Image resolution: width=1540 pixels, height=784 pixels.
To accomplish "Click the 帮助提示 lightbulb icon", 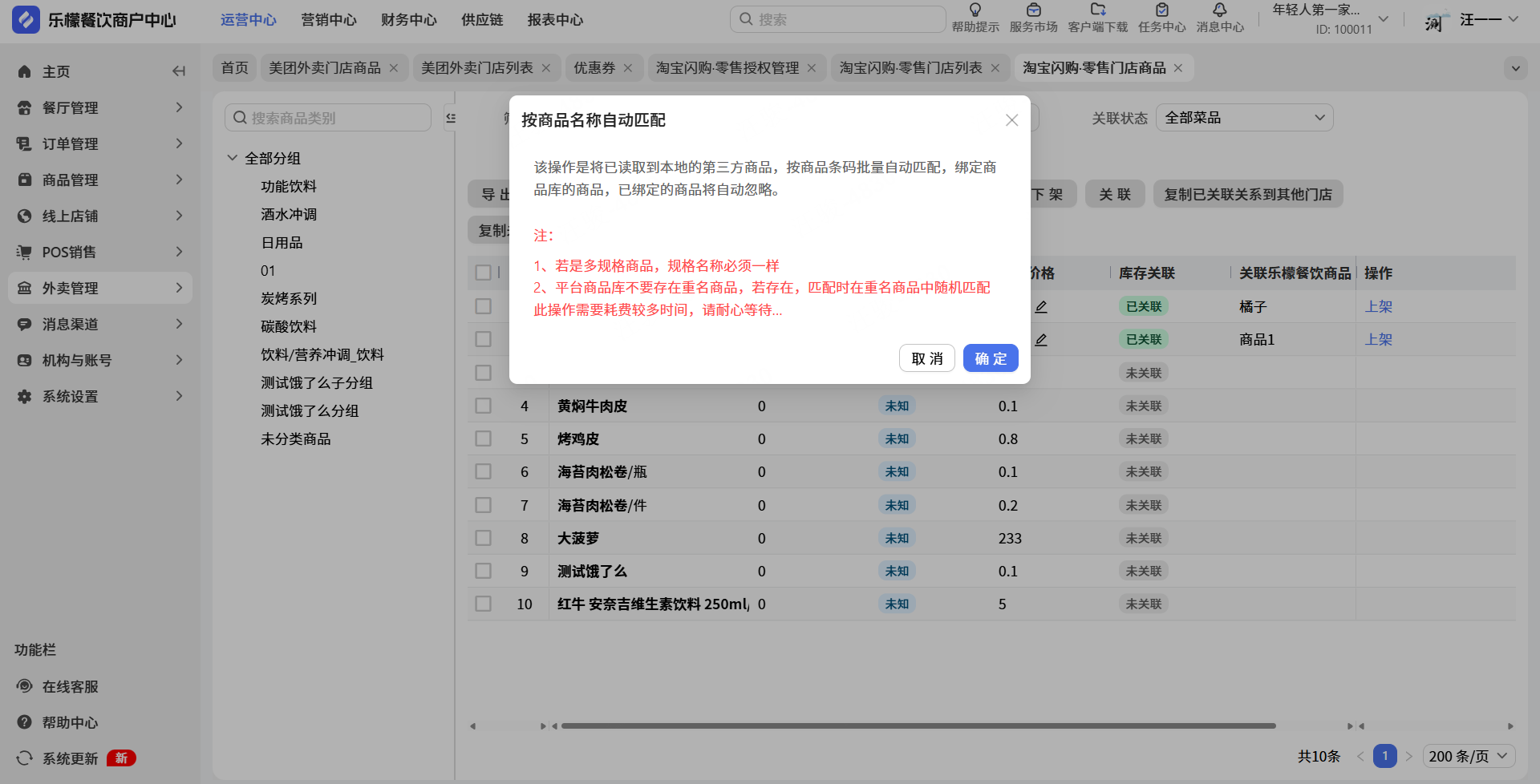I will (975, 10).
